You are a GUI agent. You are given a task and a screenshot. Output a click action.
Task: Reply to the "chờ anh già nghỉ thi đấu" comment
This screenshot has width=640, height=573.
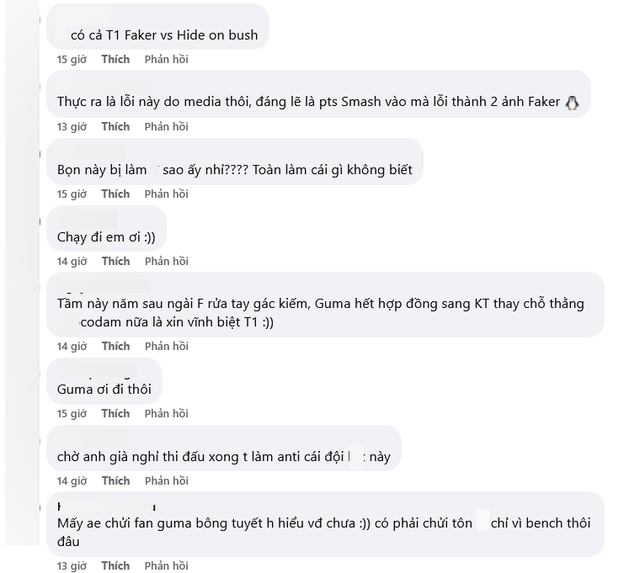tap(166, 481)
